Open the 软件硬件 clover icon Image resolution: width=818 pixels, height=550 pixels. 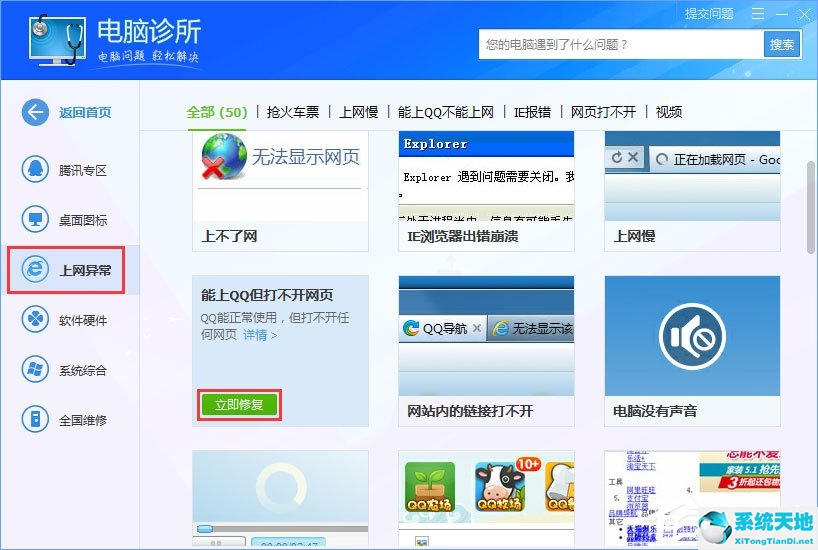[x=35, y=319]
